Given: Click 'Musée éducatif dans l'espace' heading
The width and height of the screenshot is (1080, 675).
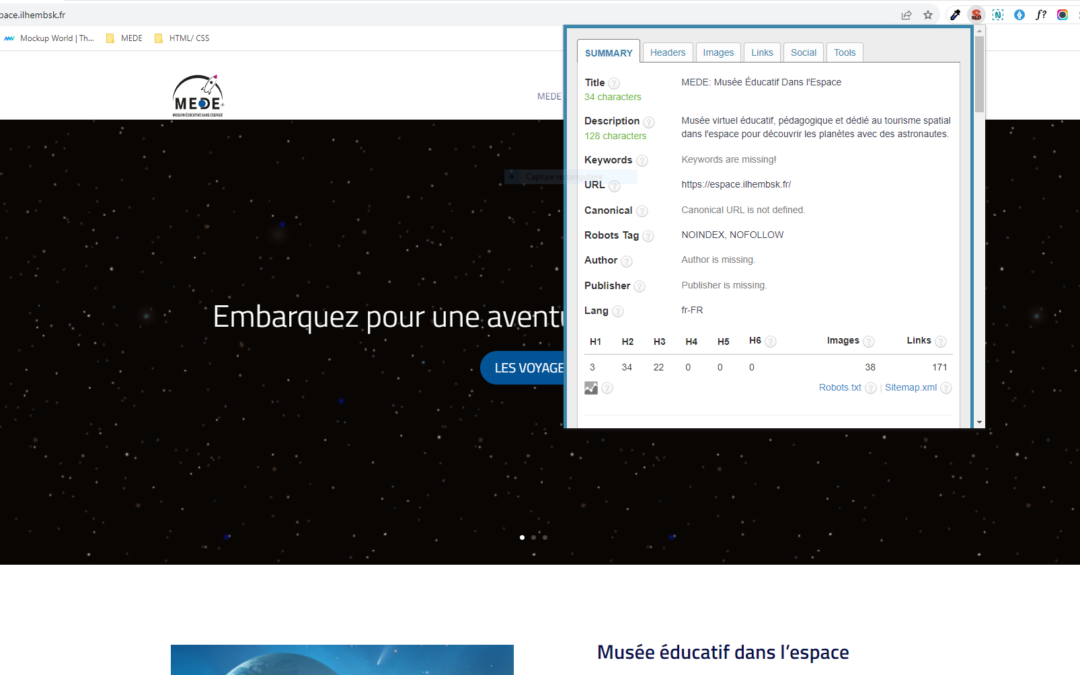Looking at the screenshot, I should point(723,652).
